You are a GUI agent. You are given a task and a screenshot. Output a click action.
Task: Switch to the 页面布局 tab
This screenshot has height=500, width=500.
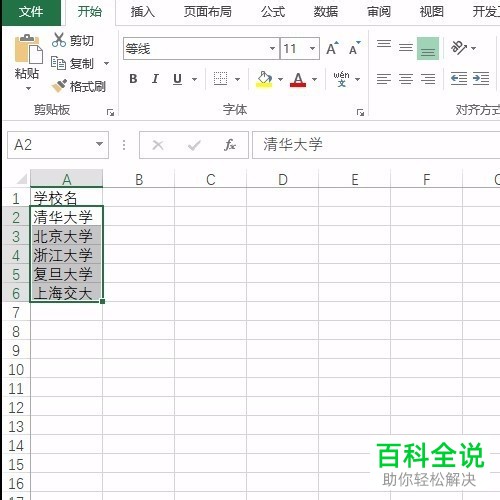pyautogui.click(x=208, y=12)
